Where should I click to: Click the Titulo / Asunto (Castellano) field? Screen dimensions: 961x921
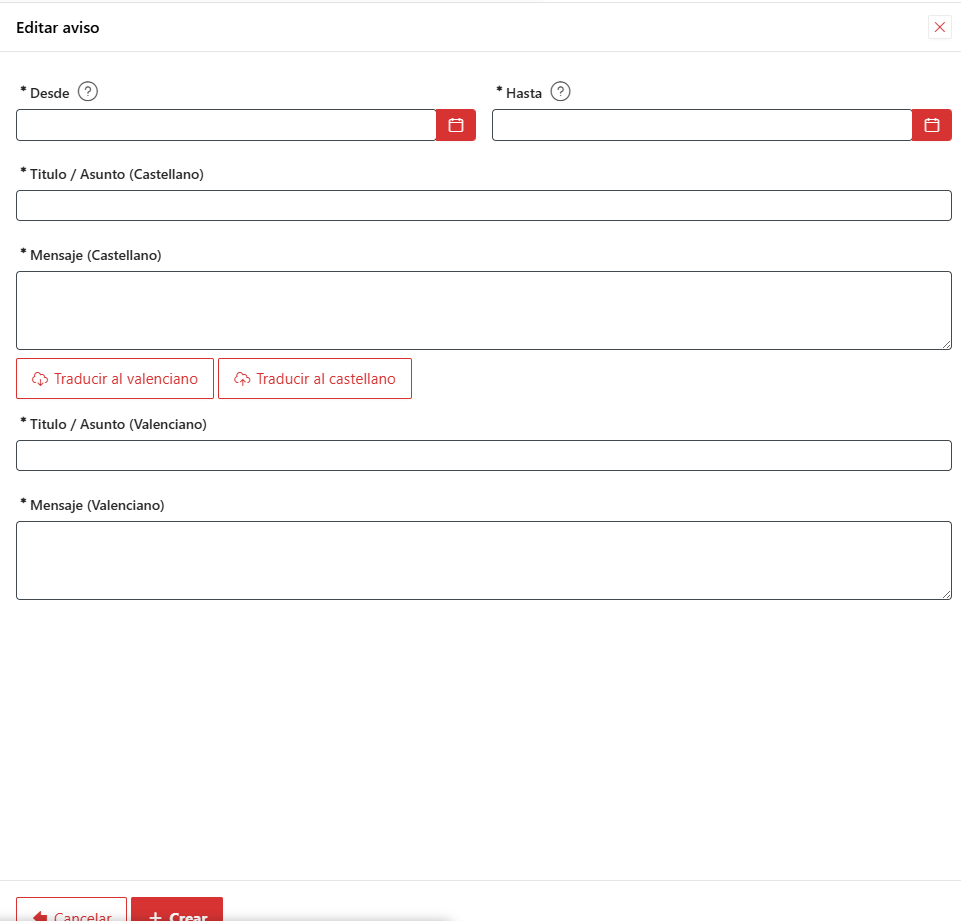[484, 205]
